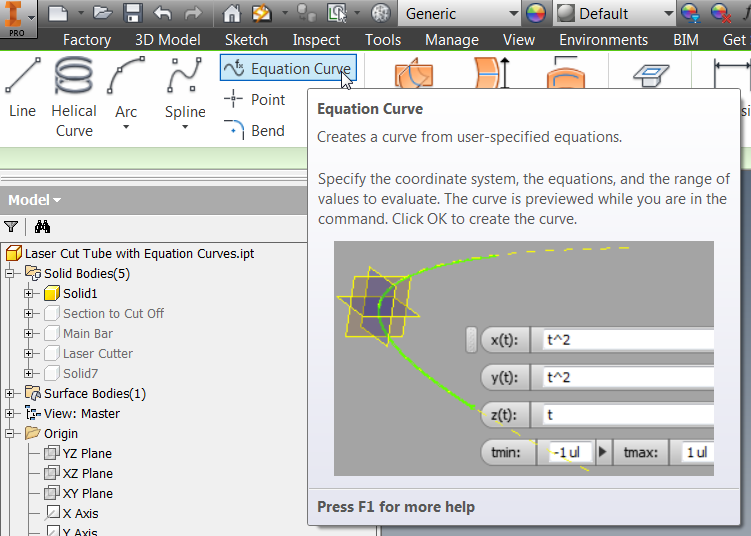Click the plane with box ribbon icon
751x536 pixels.
click(x=650, y=75)
